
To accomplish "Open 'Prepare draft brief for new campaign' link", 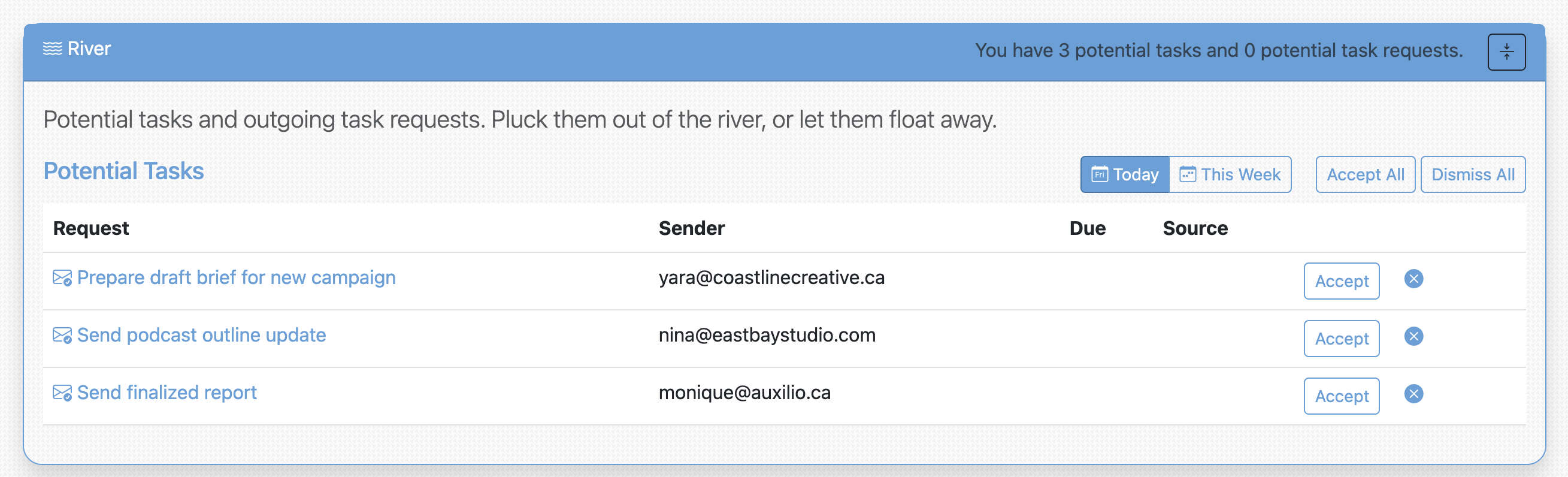I will (x=236, y=278).
